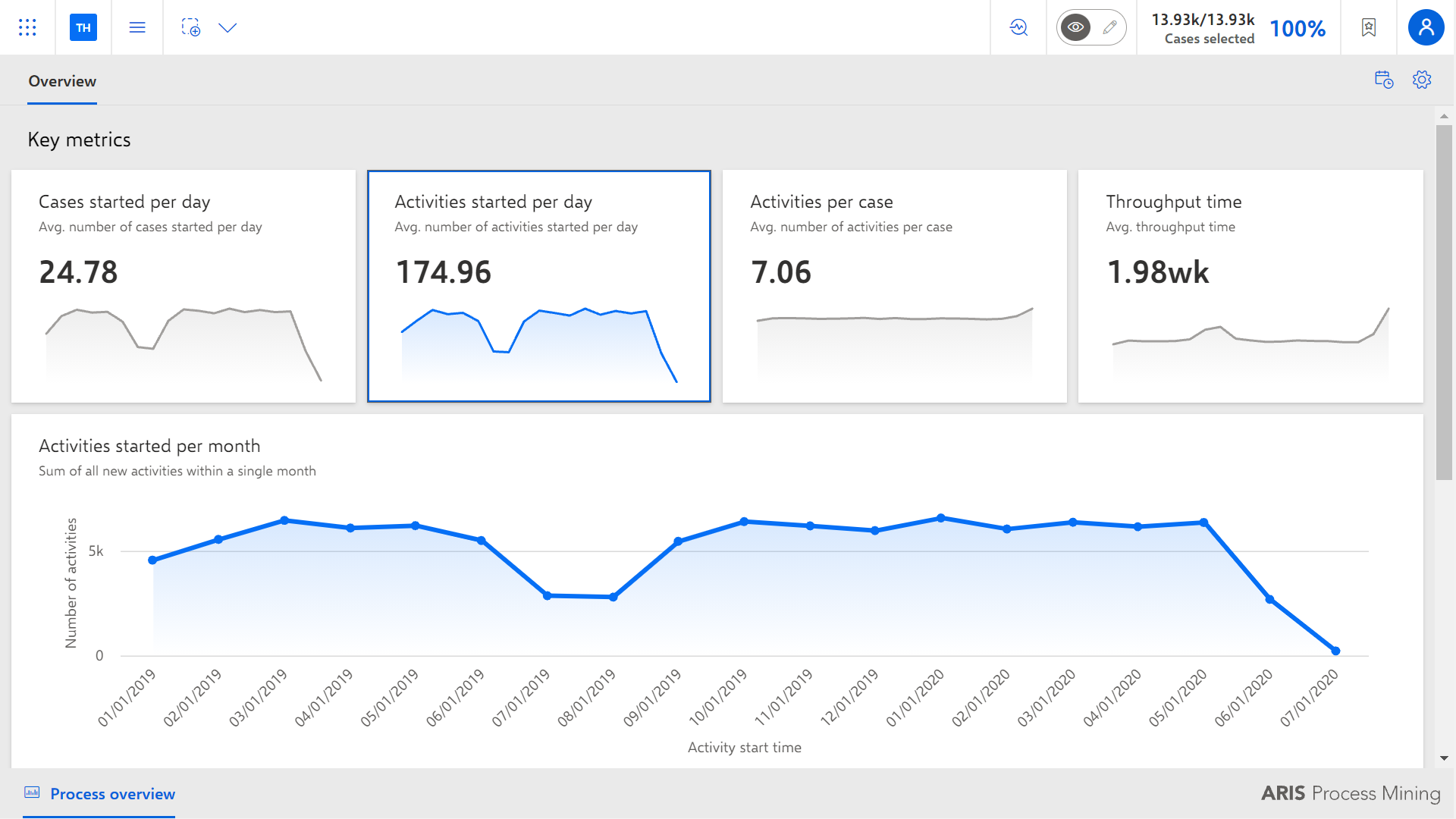1456x819 pixels.
Task: Click the Number of activities axis title
Action: (x=71, y=583)
